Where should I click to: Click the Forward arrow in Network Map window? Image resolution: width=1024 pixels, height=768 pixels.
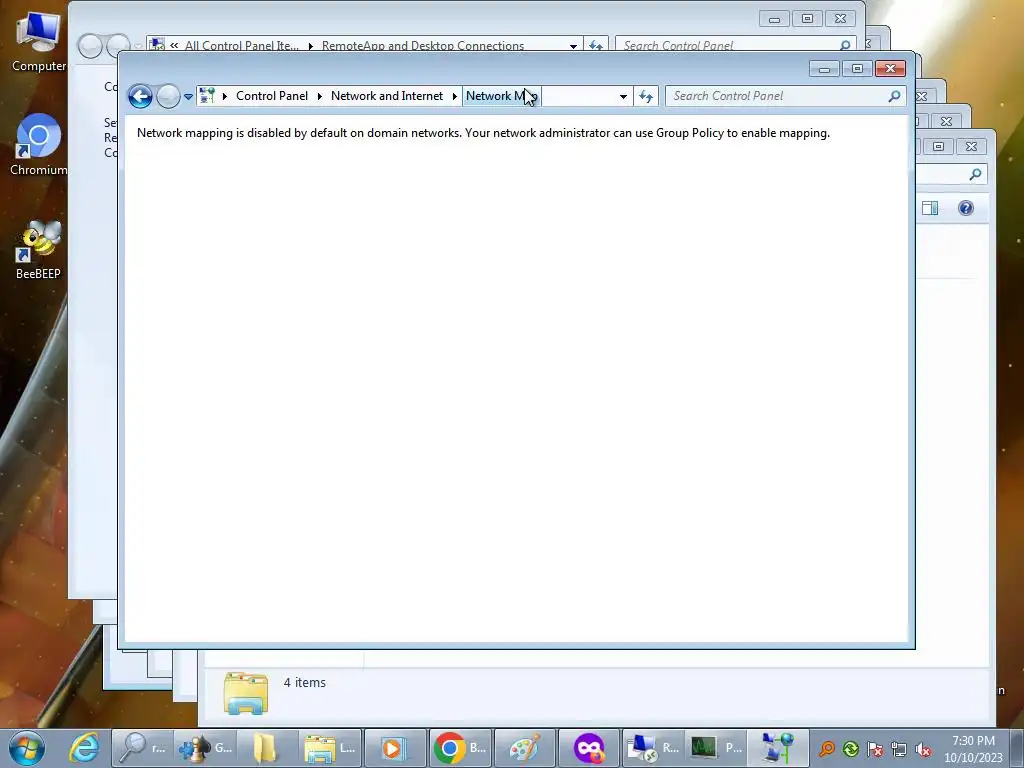(x=168, y=97)
